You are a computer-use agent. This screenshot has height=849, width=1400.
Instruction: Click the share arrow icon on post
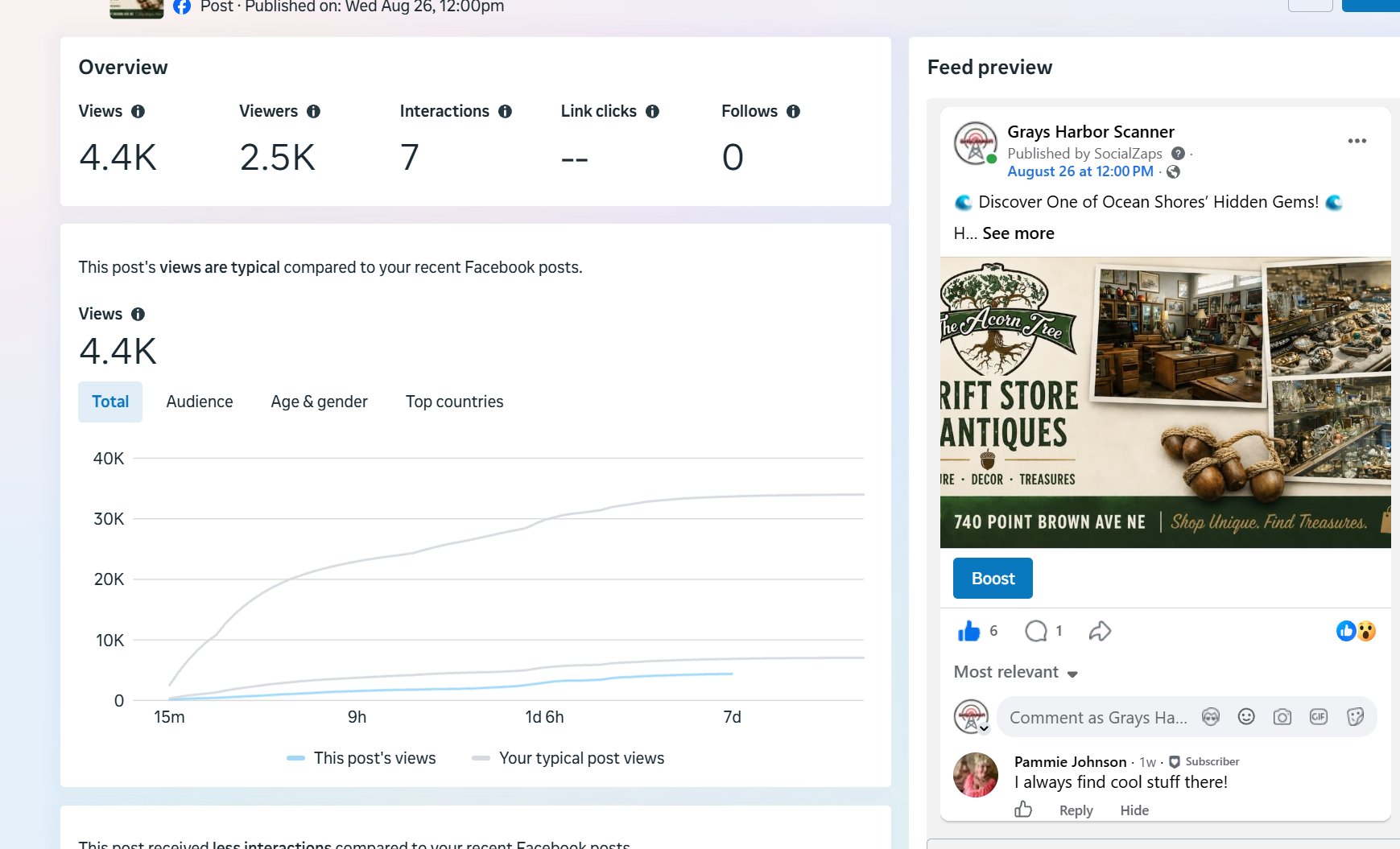pyautogui.click(x=1100, y=631)
